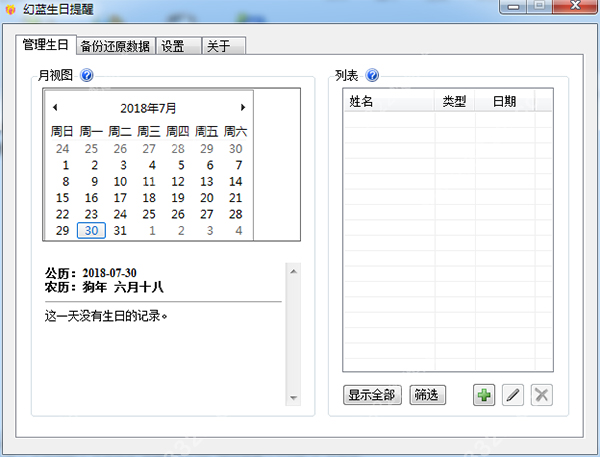Image resolution: width=600 pixels, height=457 pixels.
Task: Select grayed day 1 of August
Action: [x=152, y=230]
